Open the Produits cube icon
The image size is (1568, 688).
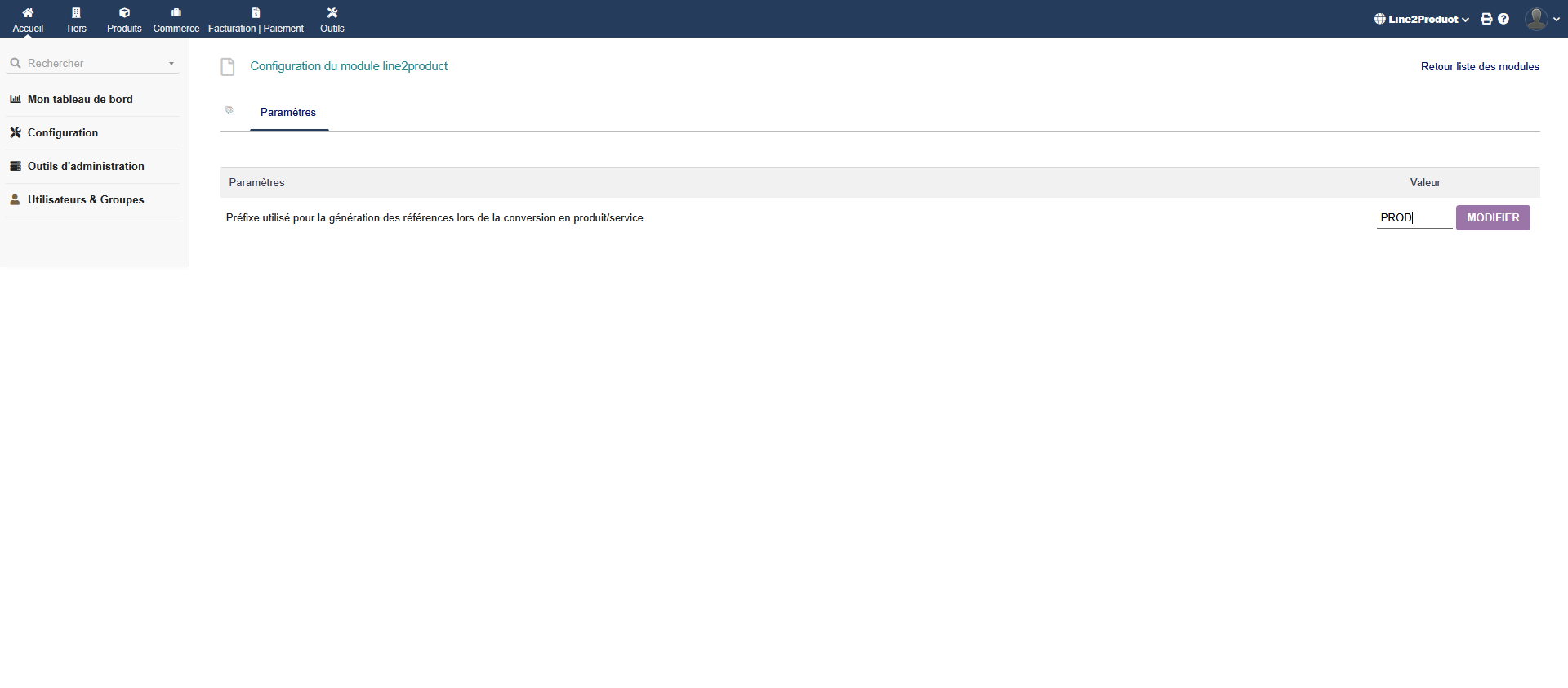click(x=124, y=13)
